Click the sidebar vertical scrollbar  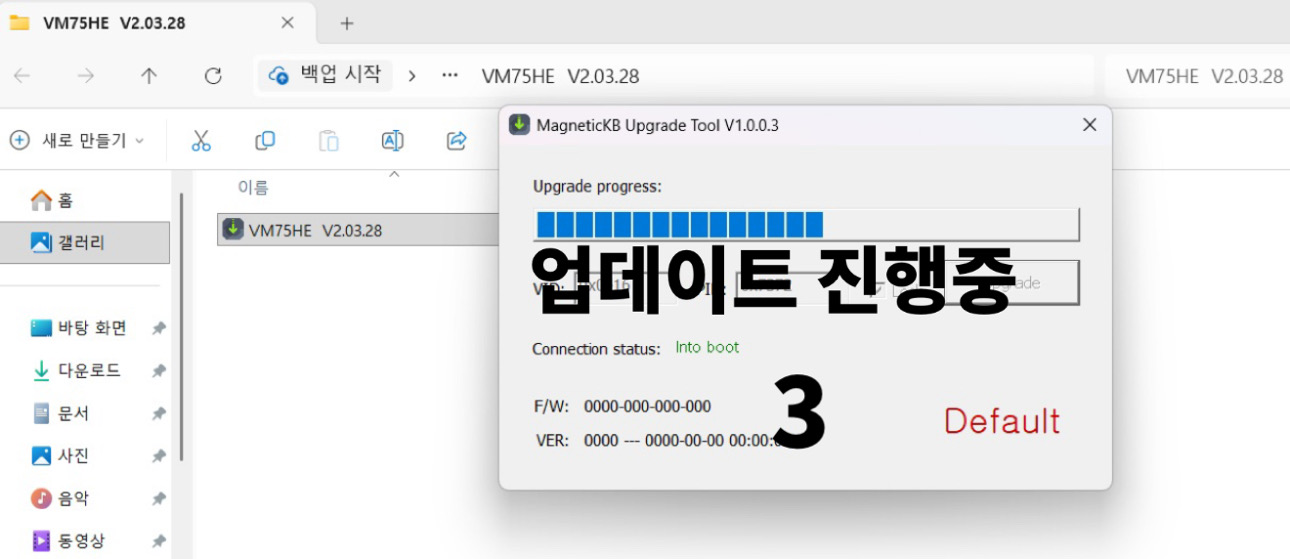(x=181, y=325)
